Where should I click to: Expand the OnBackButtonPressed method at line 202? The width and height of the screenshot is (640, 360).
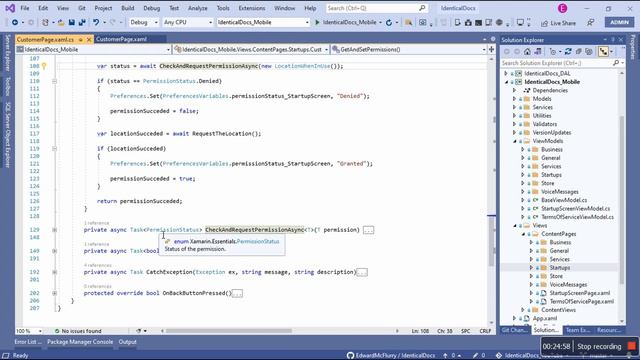point(54,293)
